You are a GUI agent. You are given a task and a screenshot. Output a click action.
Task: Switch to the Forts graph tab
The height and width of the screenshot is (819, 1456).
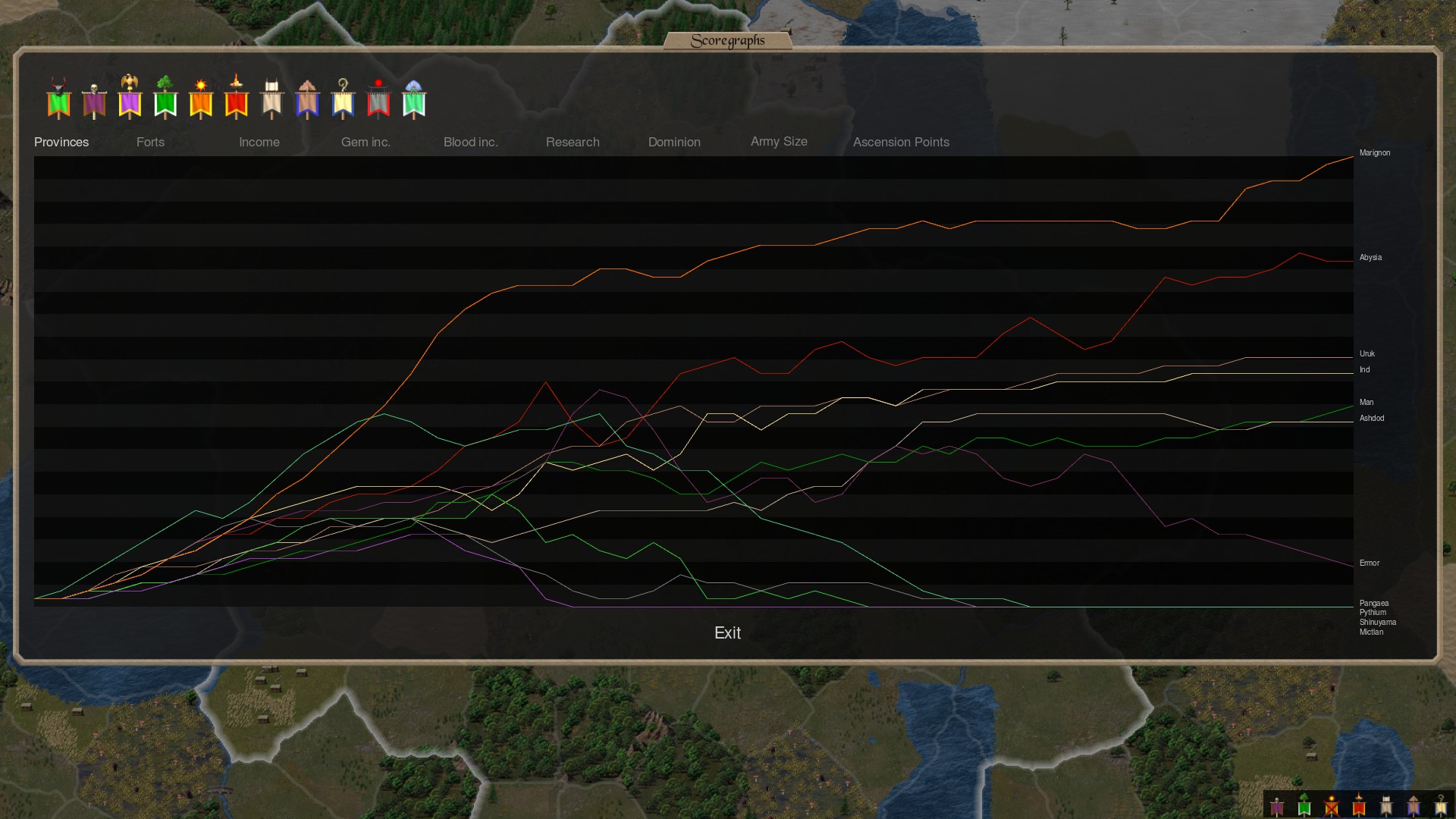(150, 142)
